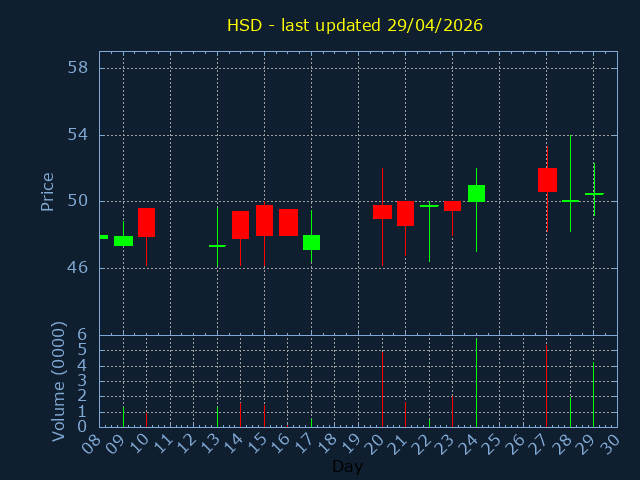Click the red candlestick on day 10
This screenshot has height=480, width=640.
[146, 222]
